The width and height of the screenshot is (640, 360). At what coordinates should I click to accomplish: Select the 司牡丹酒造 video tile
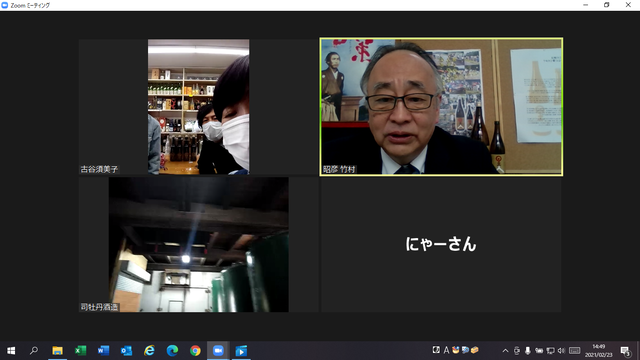point(199,244)
